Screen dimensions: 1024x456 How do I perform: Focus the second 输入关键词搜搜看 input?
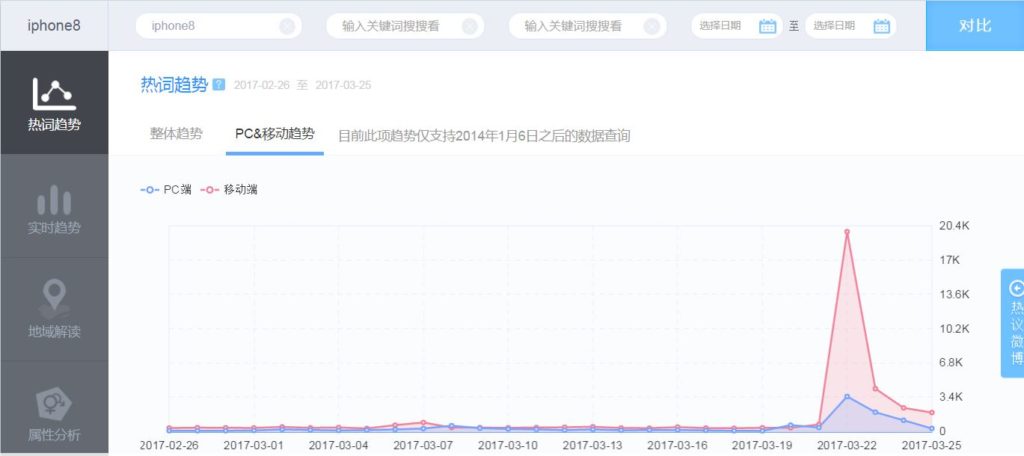405,26
